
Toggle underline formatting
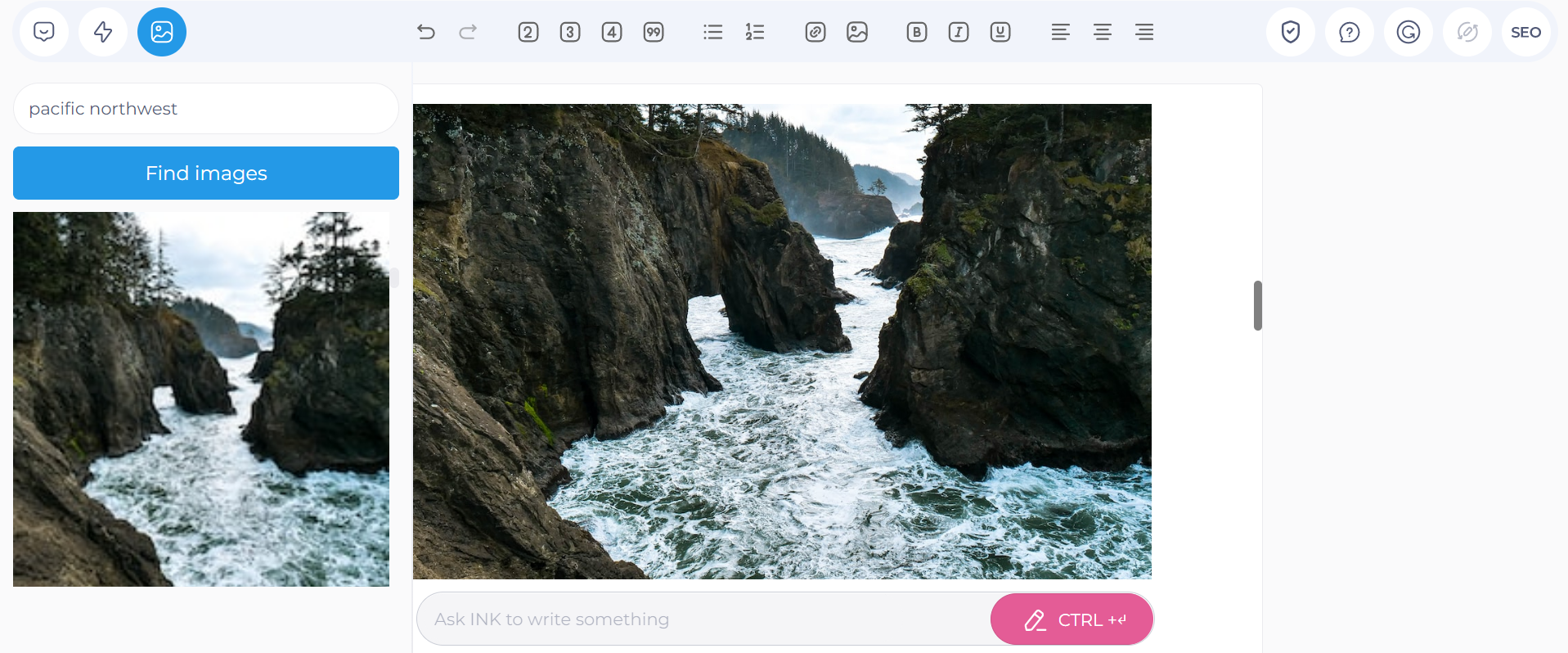[1000, 32]
